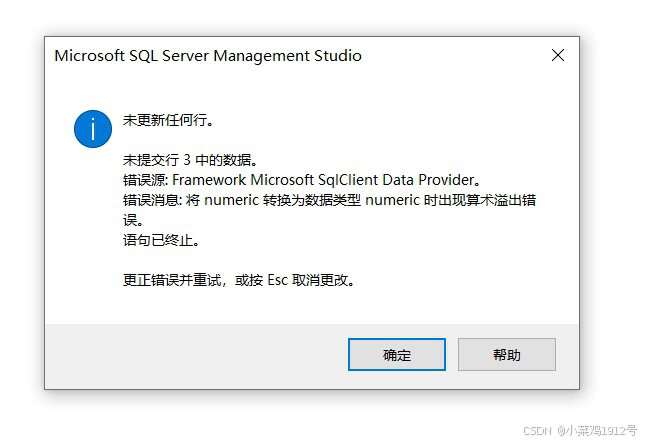The width and height of the screenshot is (647, 442).
Task: Click the CSDN watermark text
Action: pyautogui.click(x=537, y=431)
